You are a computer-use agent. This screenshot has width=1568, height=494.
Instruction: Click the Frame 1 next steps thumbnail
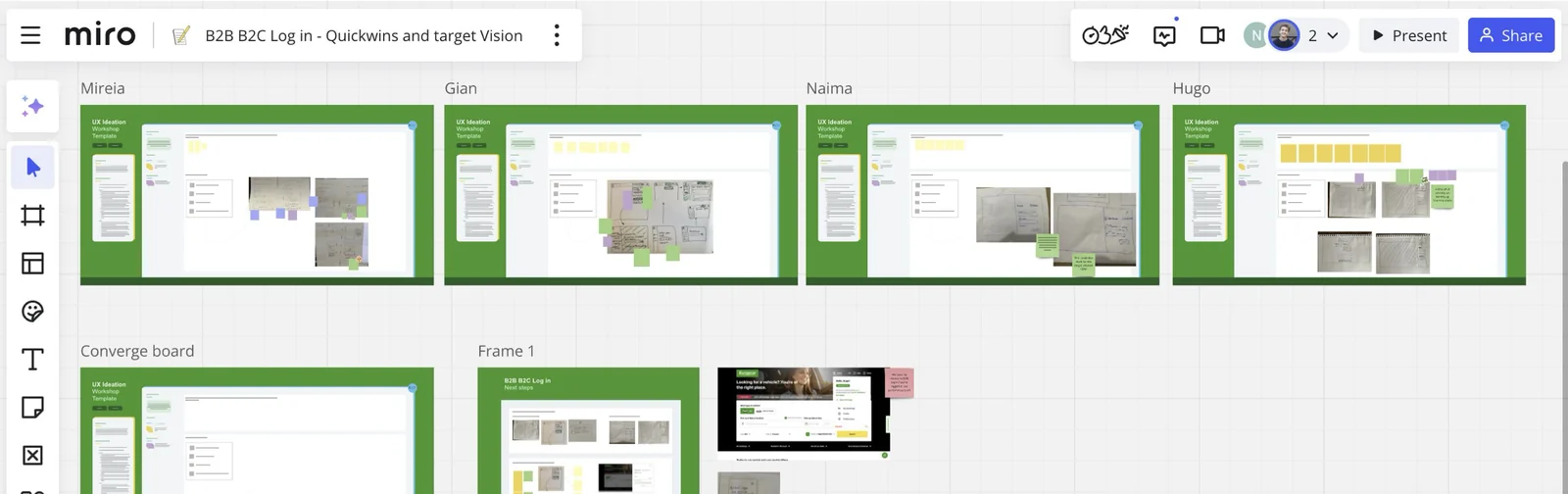click(588, 430)
